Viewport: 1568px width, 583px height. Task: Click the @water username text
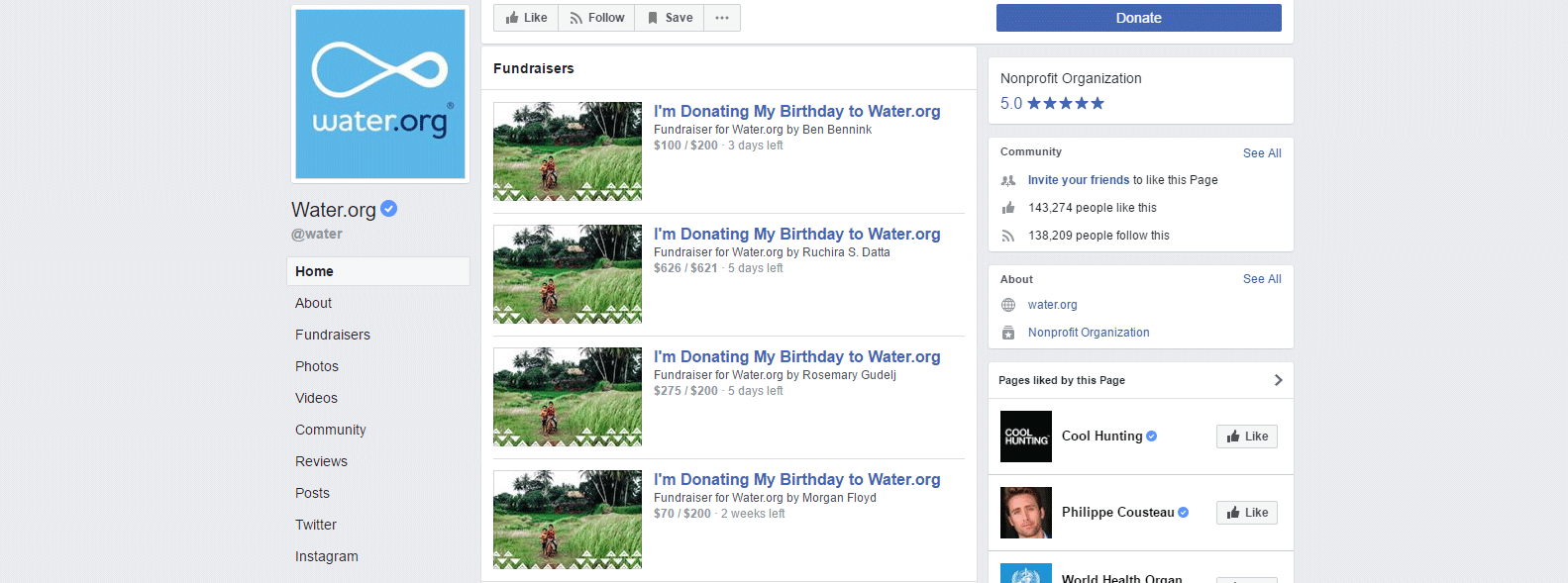[317, 234]
